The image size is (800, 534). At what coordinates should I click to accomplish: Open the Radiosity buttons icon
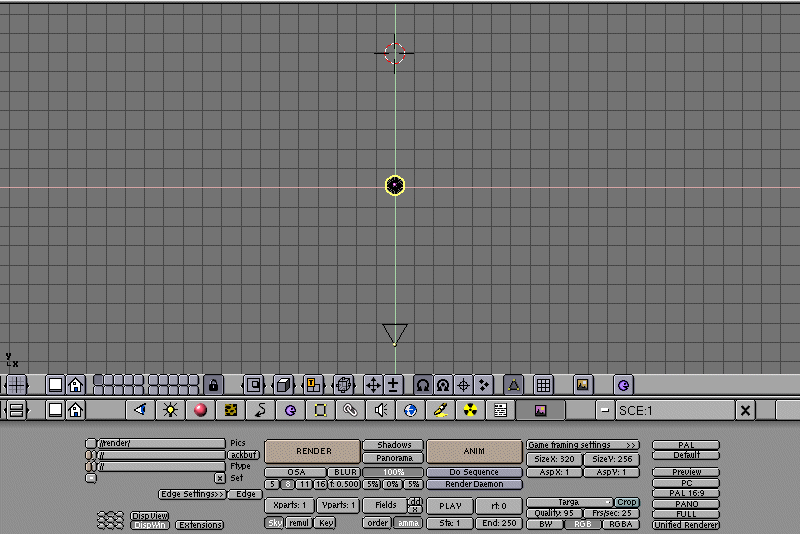coord(470,410)
